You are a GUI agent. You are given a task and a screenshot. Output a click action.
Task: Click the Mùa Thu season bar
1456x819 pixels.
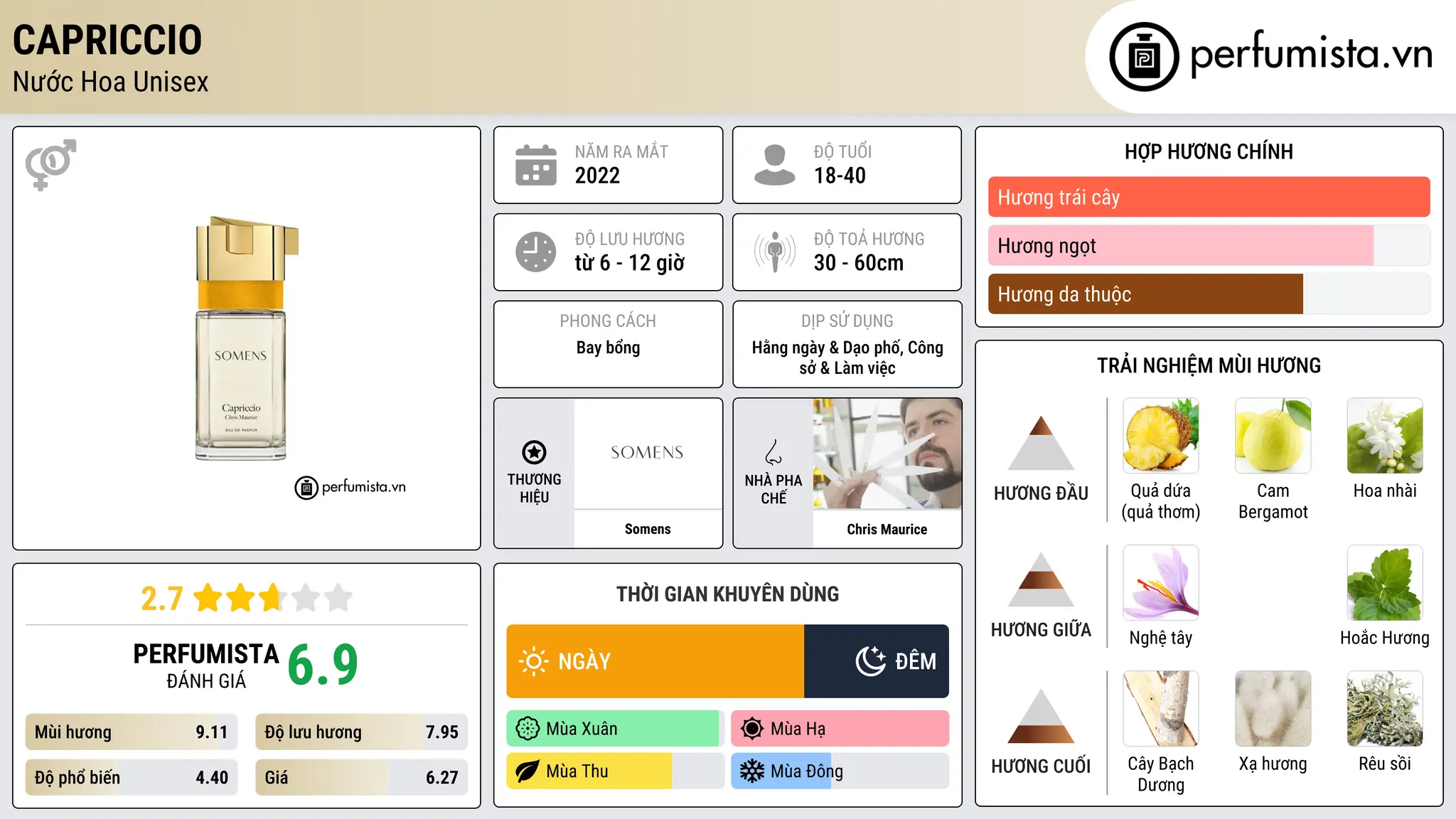(615, 771)
